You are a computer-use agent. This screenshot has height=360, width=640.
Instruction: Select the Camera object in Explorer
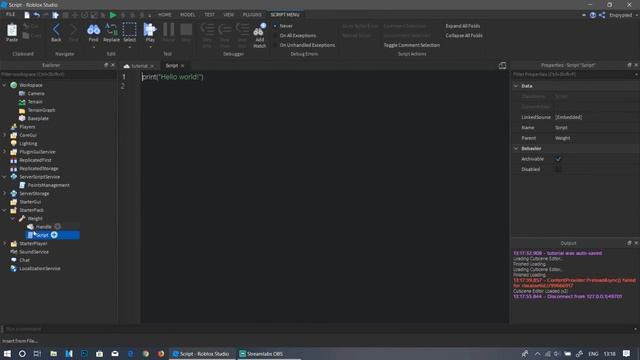point(36,93)
